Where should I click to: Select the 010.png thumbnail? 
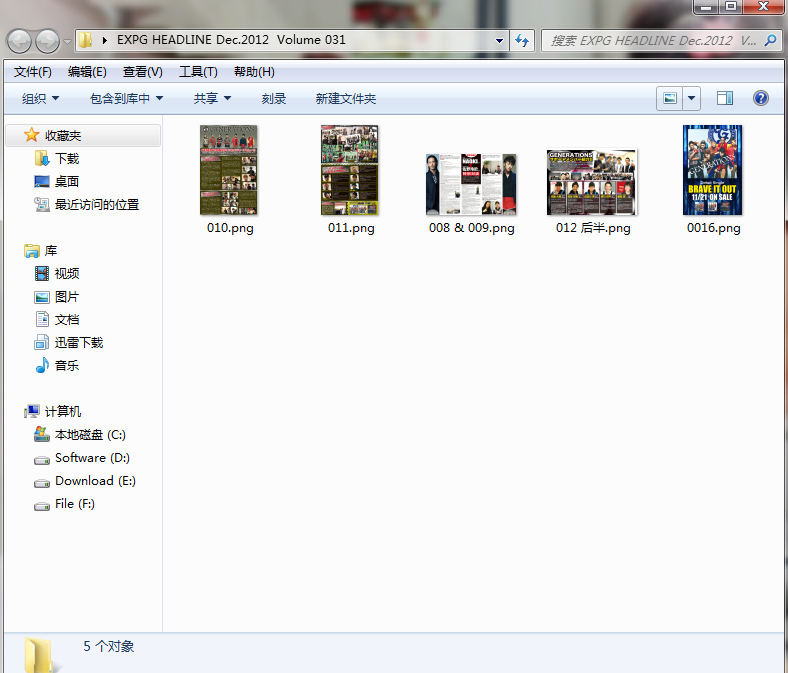[229, 170]
